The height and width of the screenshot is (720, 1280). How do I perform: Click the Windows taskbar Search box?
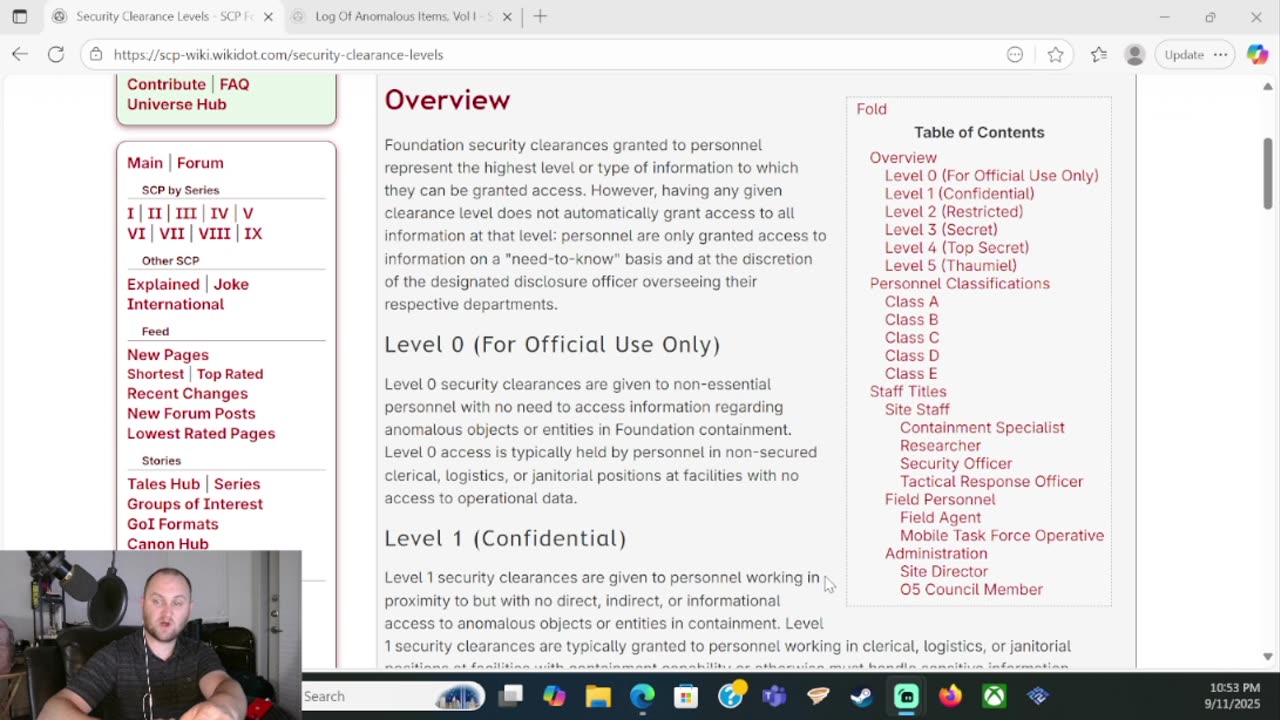(393, 696)
